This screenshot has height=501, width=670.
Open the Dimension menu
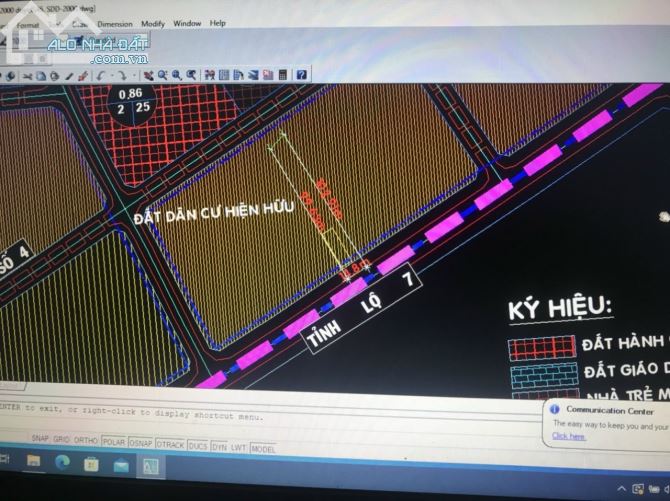pyautogui.click(x=115, y=23)
